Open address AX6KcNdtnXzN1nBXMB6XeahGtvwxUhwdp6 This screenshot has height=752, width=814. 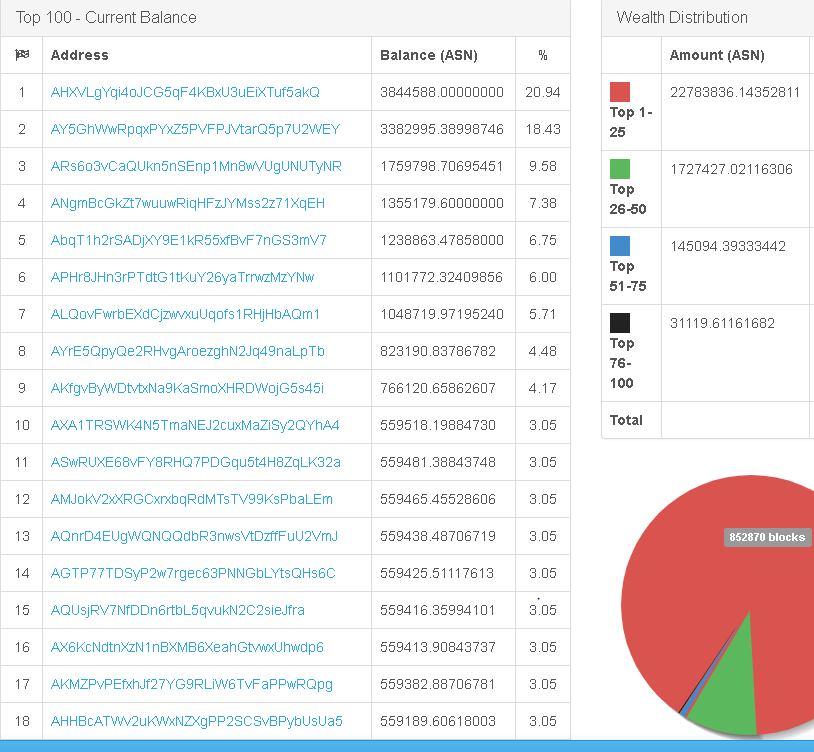click(x=187, y=647)
